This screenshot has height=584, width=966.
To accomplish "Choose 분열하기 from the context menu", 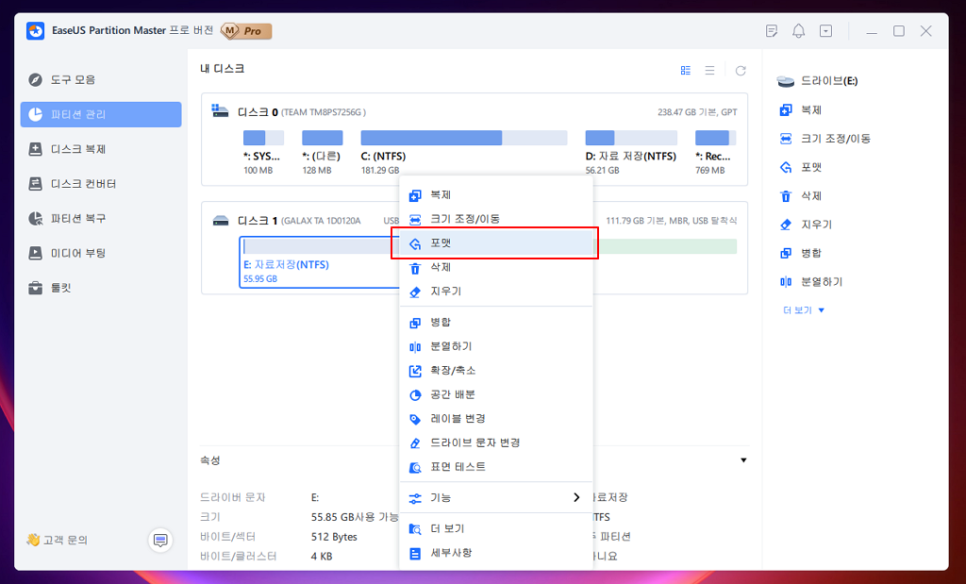I will (496, 346).
